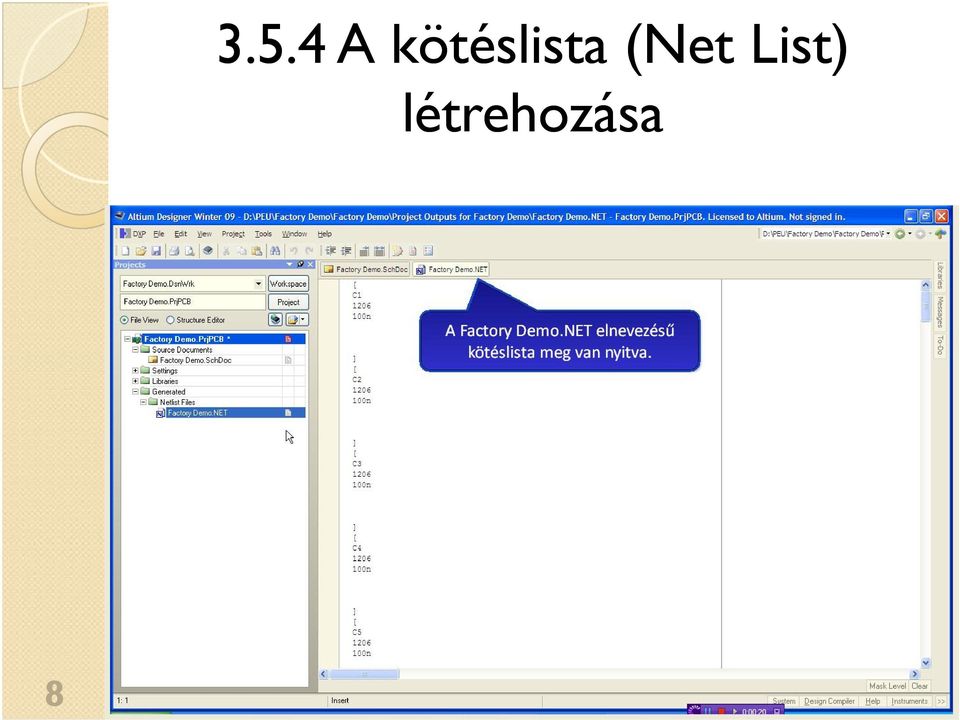
Task: Navigate back using green arrow icon
Action: click(900, 234)
